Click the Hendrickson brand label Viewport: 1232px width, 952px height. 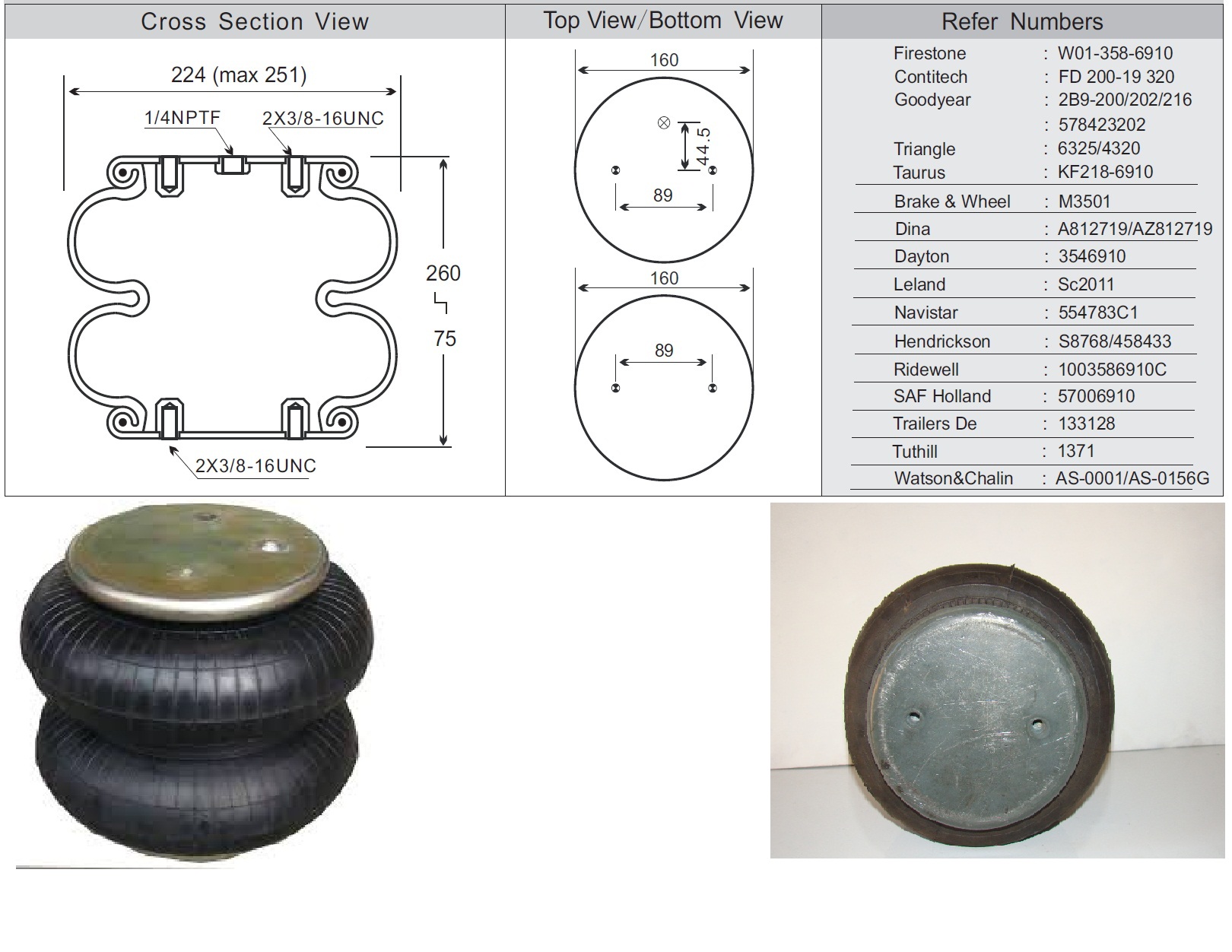(x=942, y=341)
